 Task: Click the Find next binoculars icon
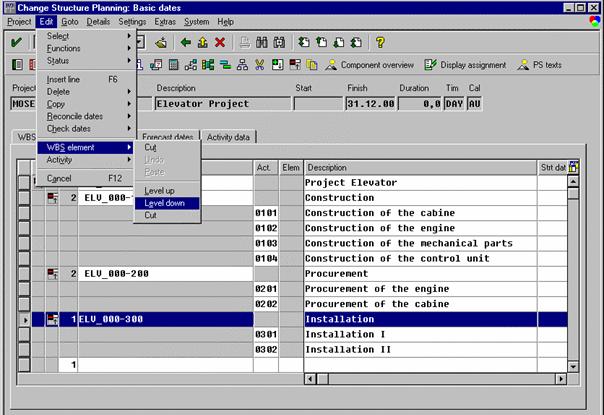pos(279,42)
